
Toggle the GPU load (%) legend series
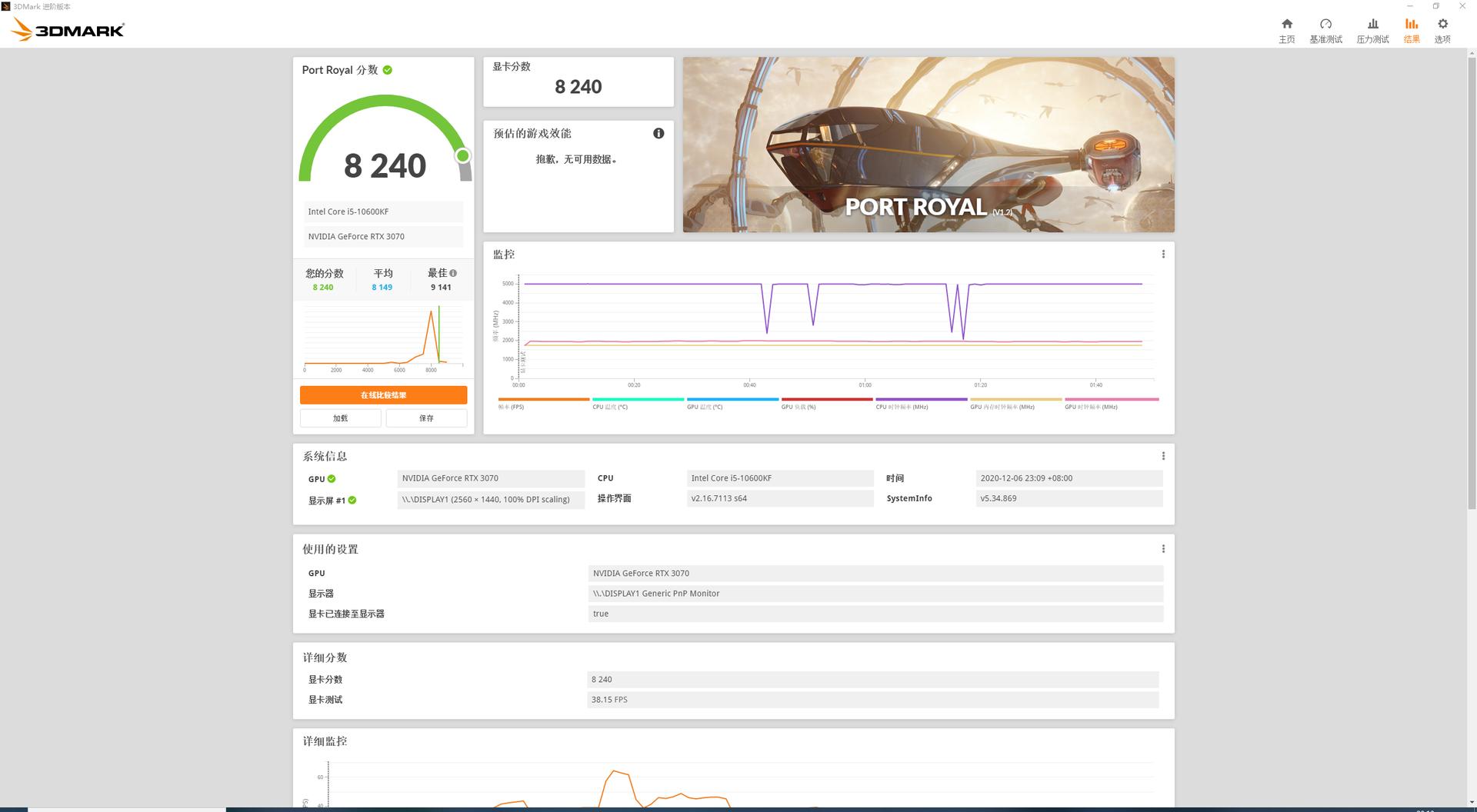(826, 404)
